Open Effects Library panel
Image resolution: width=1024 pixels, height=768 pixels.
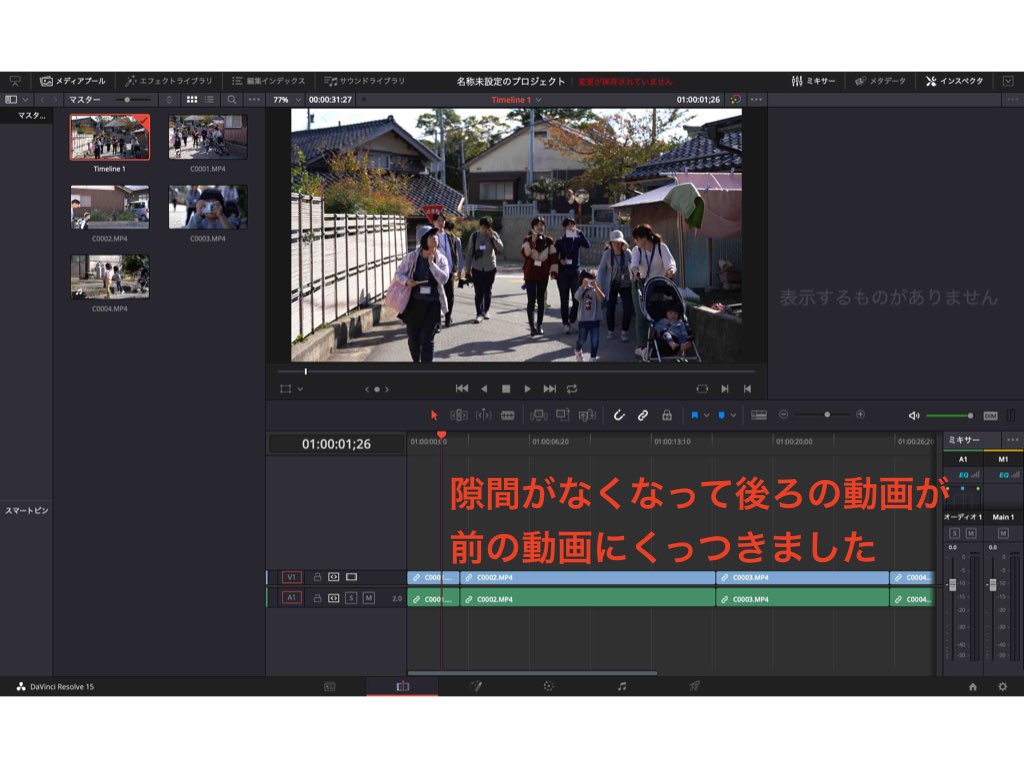(168, 81)
